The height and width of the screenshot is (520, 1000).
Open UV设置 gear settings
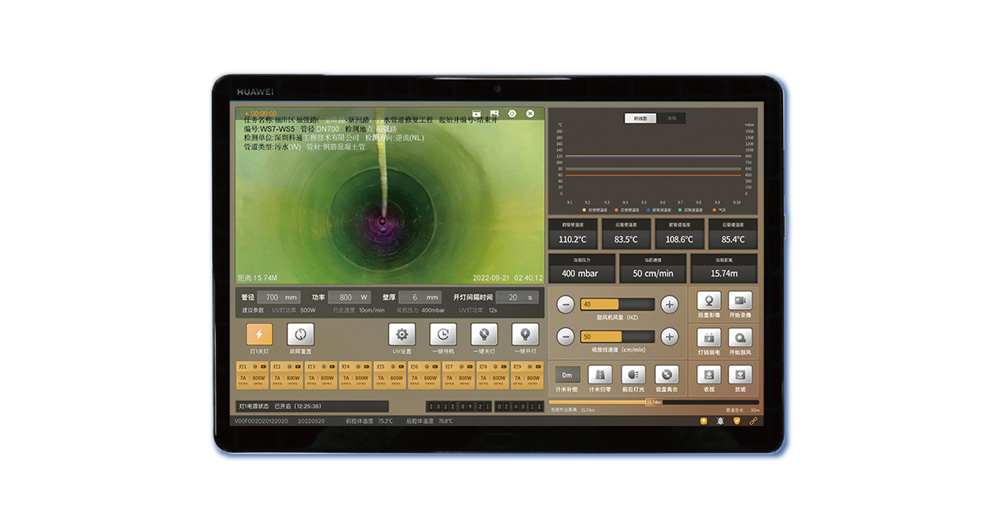(402, 335)
